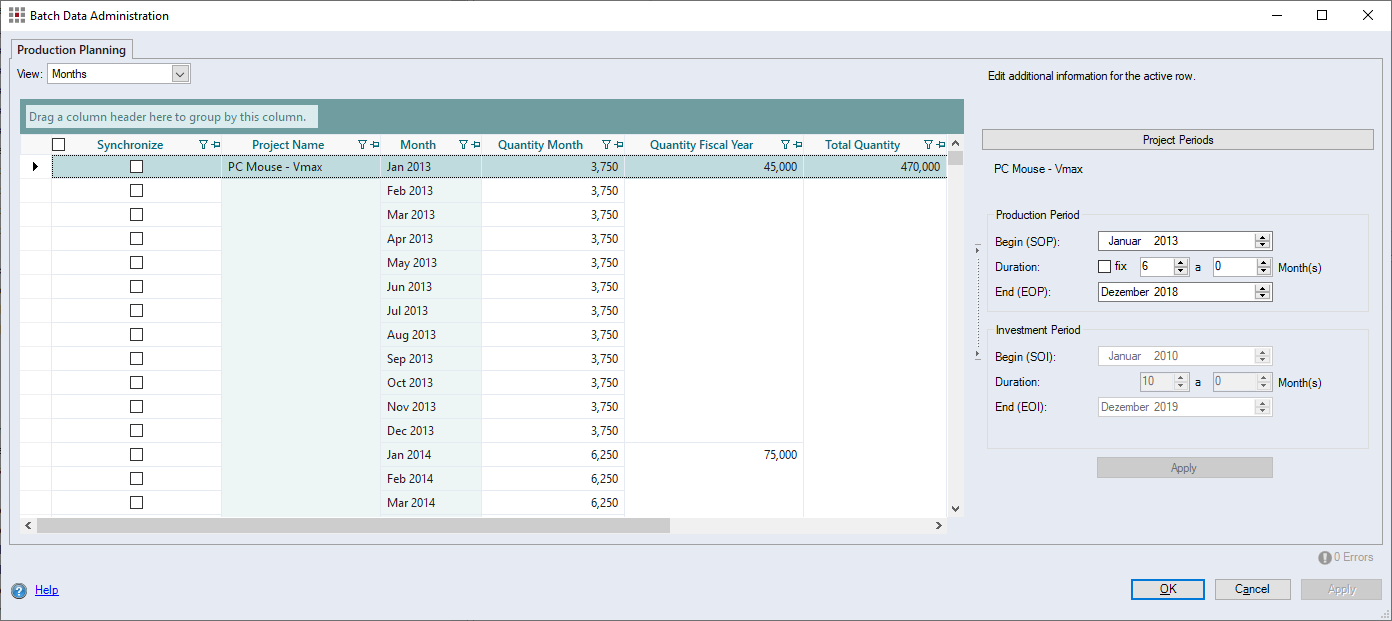Image resolution: width=1392 pixels, height=621 pixels.
Task: Pin the Total Quantity column
Action: [940, 145]
